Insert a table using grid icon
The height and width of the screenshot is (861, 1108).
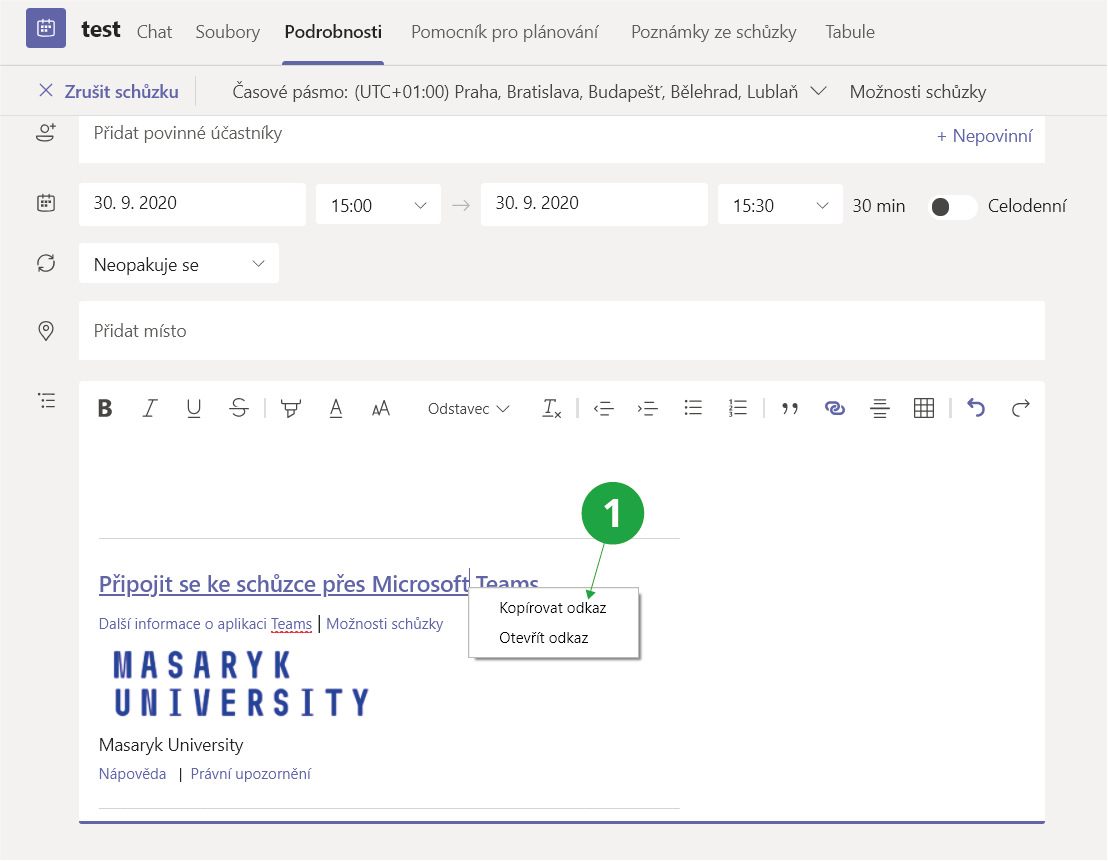(924, 408)
